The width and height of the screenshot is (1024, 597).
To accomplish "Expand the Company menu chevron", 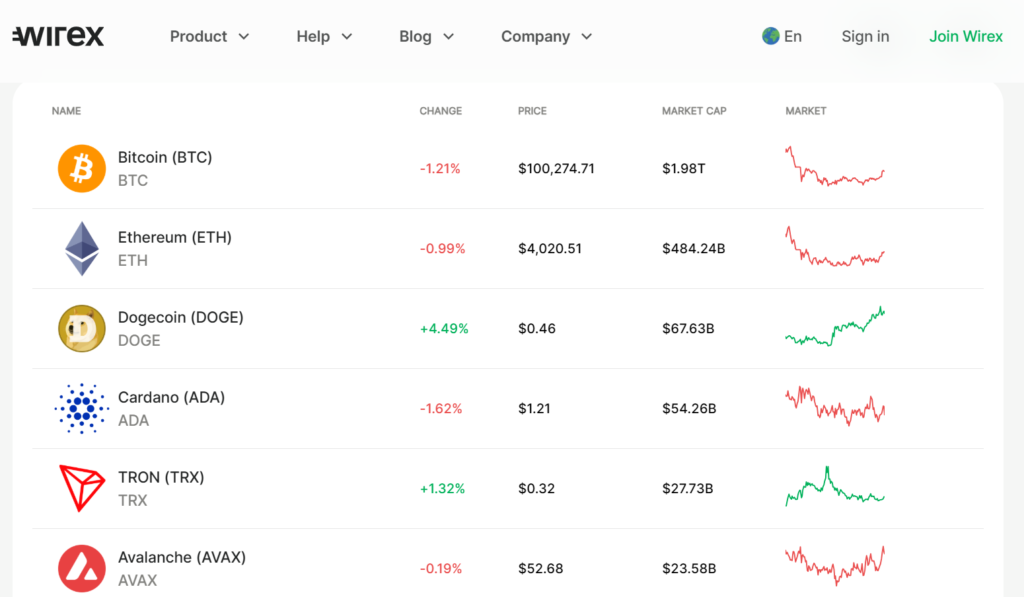I will click(586, 37).
